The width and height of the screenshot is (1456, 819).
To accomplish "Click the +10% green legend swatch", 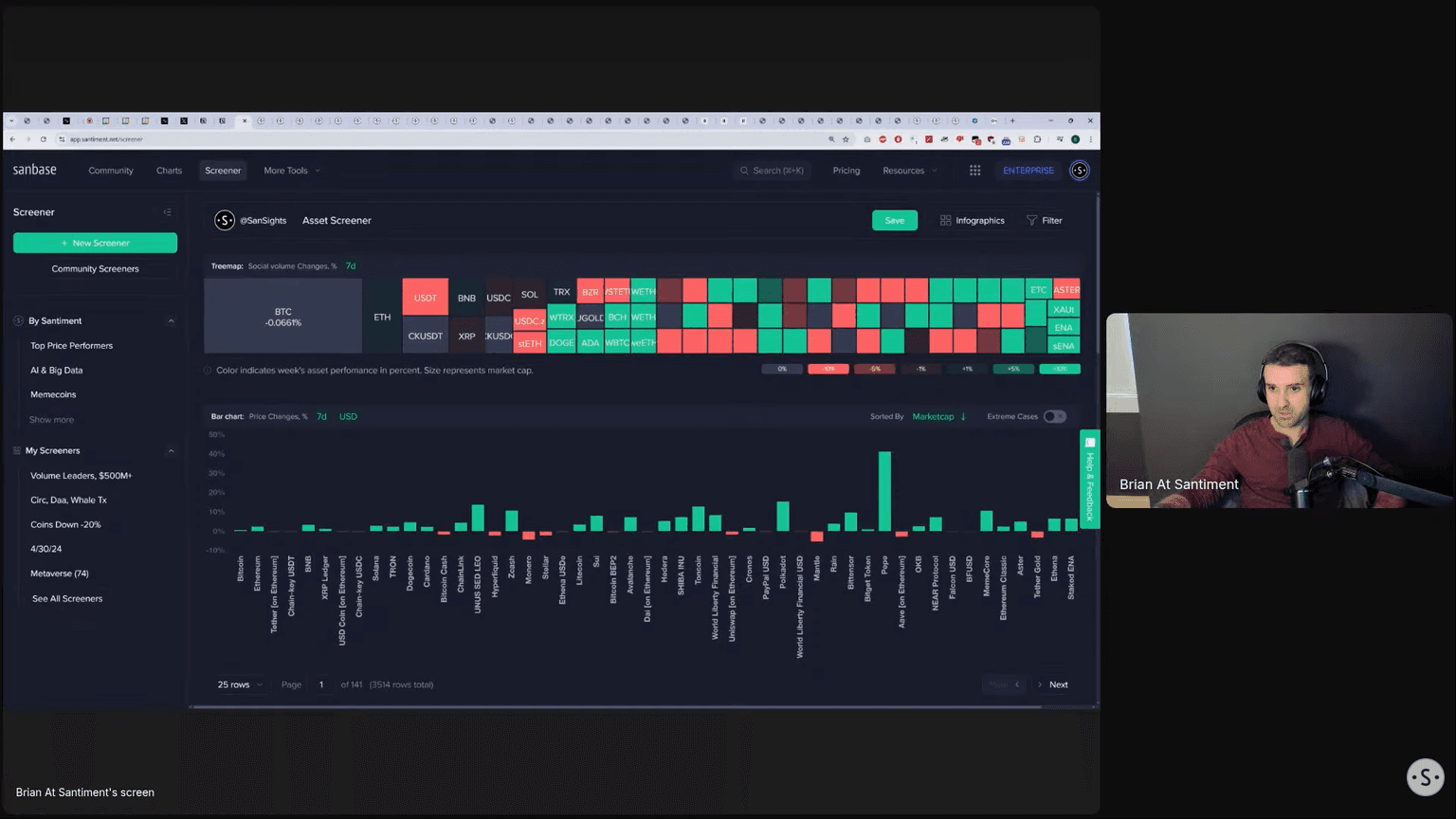I will coord(1059,369).
